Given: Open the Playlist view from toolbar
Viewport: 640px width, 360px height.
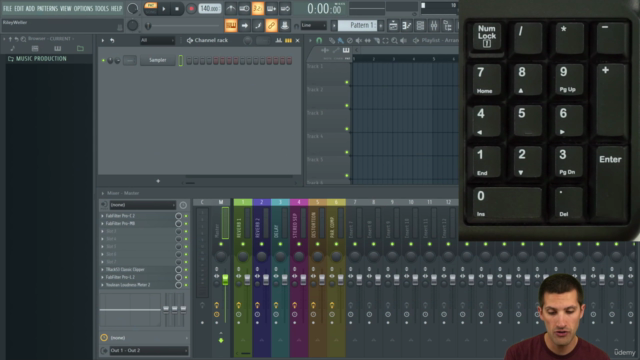Looking at the screenshot, I should point(393,26).
